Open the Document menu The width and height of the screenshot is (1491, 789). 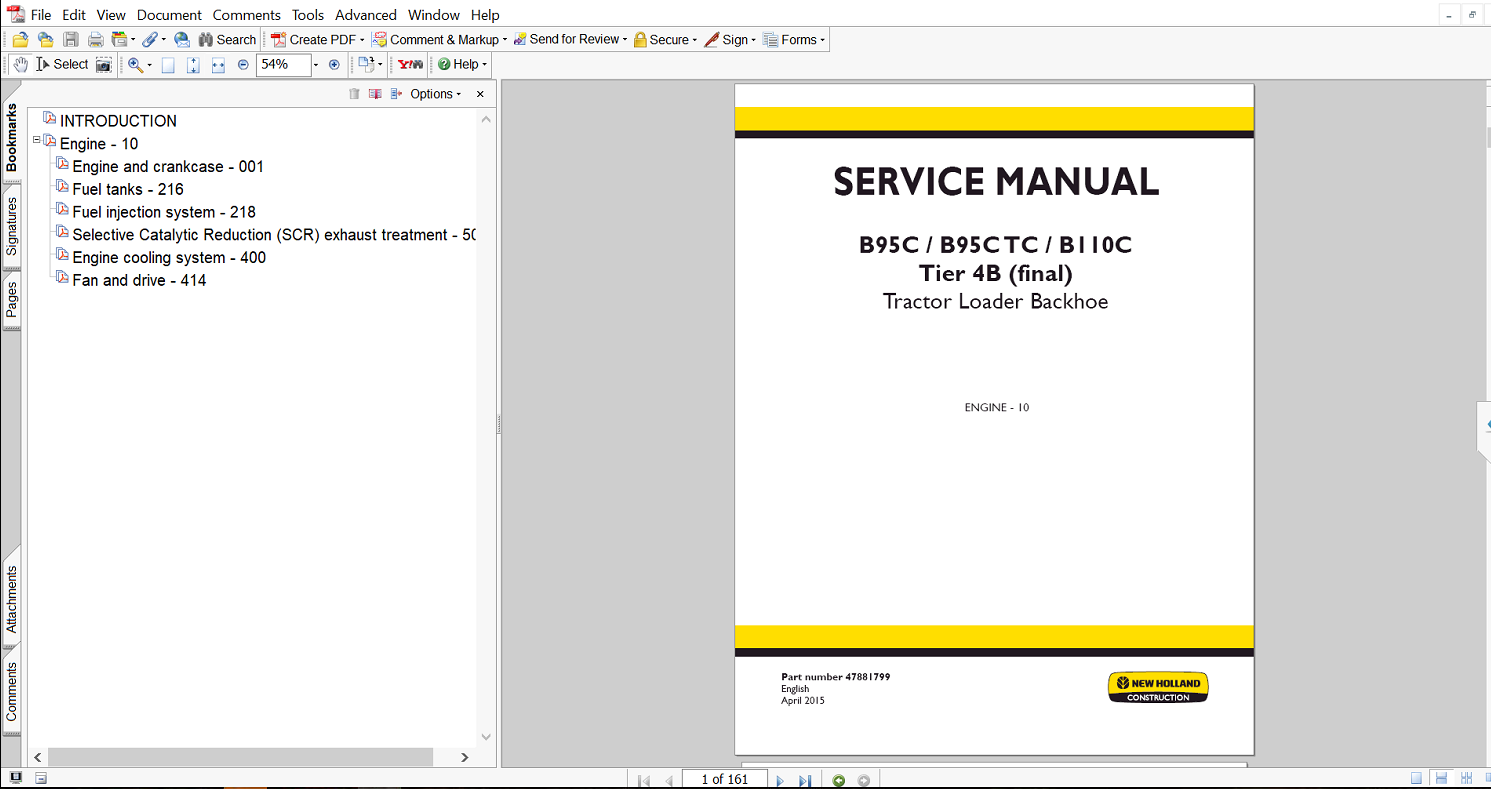169,15
